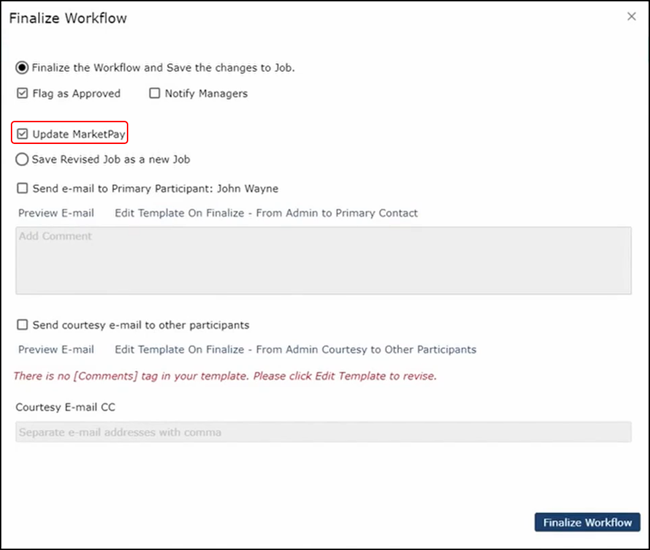650x550 pixels.
Task: Enable the Notify Managers checkbox
Action: click(x=155, y=94)
